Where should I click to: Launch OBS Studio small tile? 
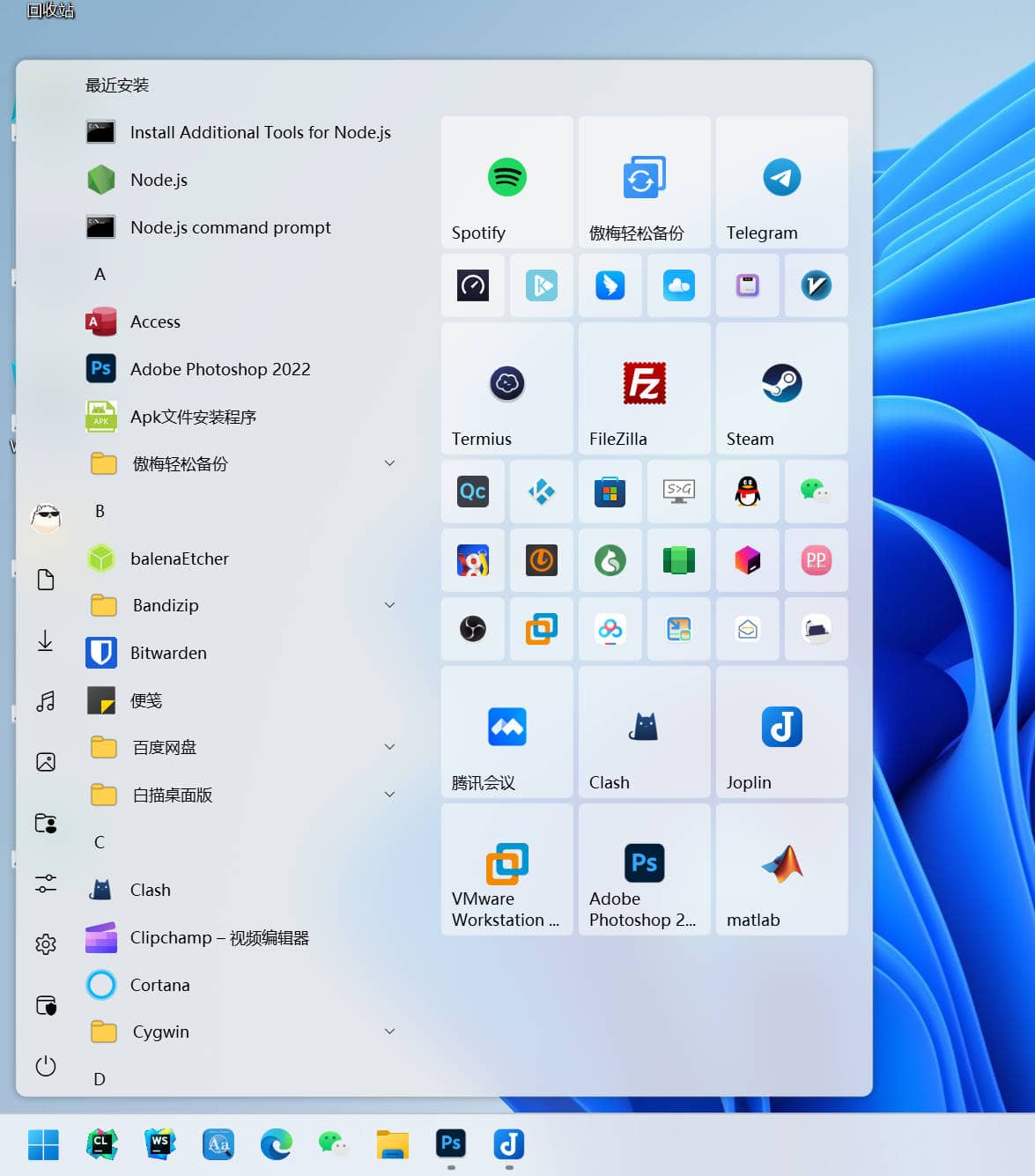click(x=473, y=629)
